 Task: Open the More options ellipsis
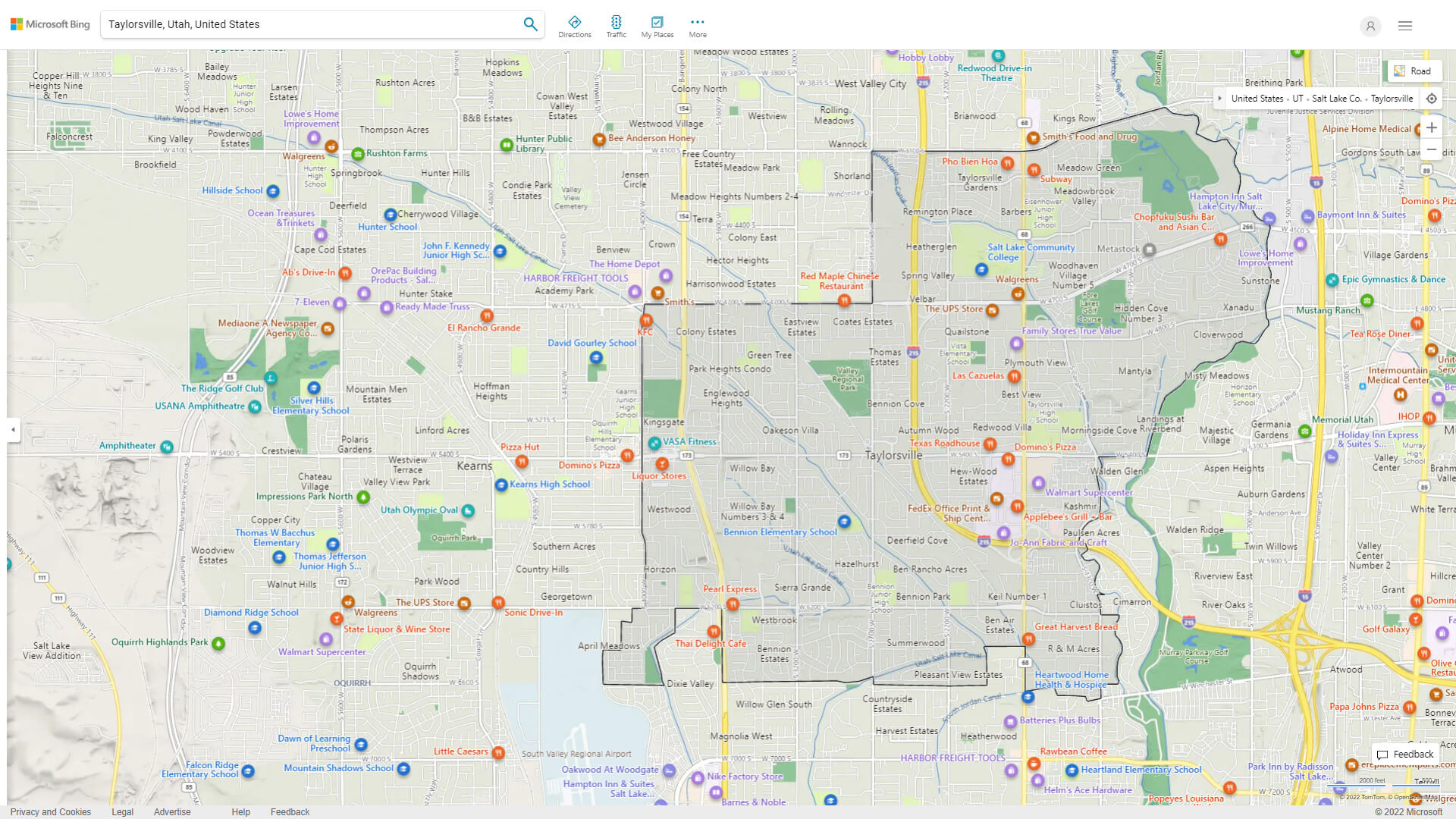[697, 25]
